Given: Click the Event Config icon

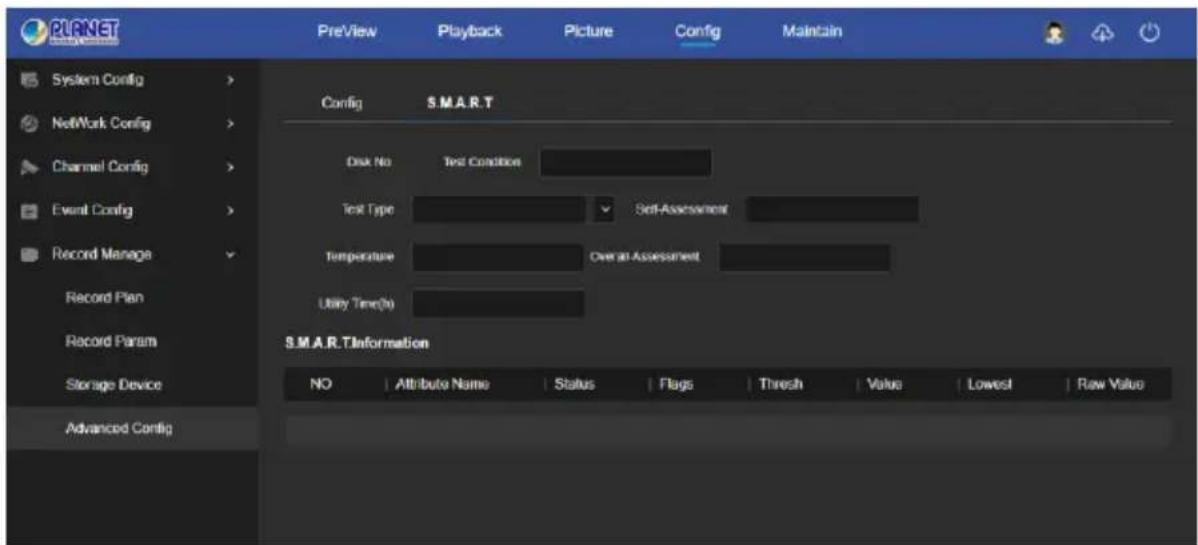Looking at the screenshot, I should pyautogui.click(x=28, y=209).
